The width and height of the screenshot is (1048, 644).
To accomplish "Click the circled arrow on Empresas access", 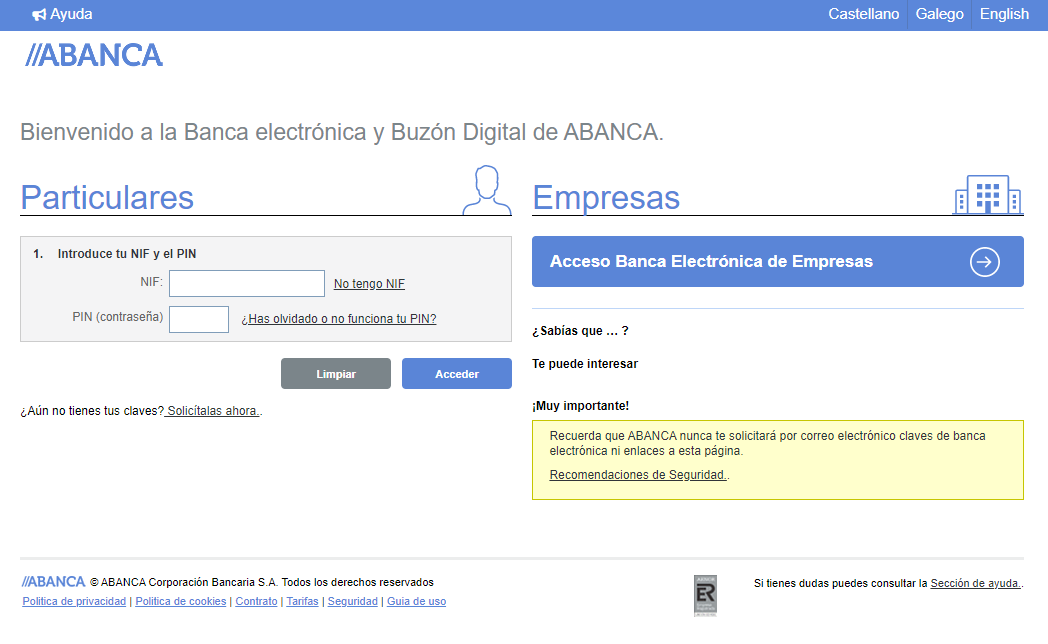I will tap(984, 262).
